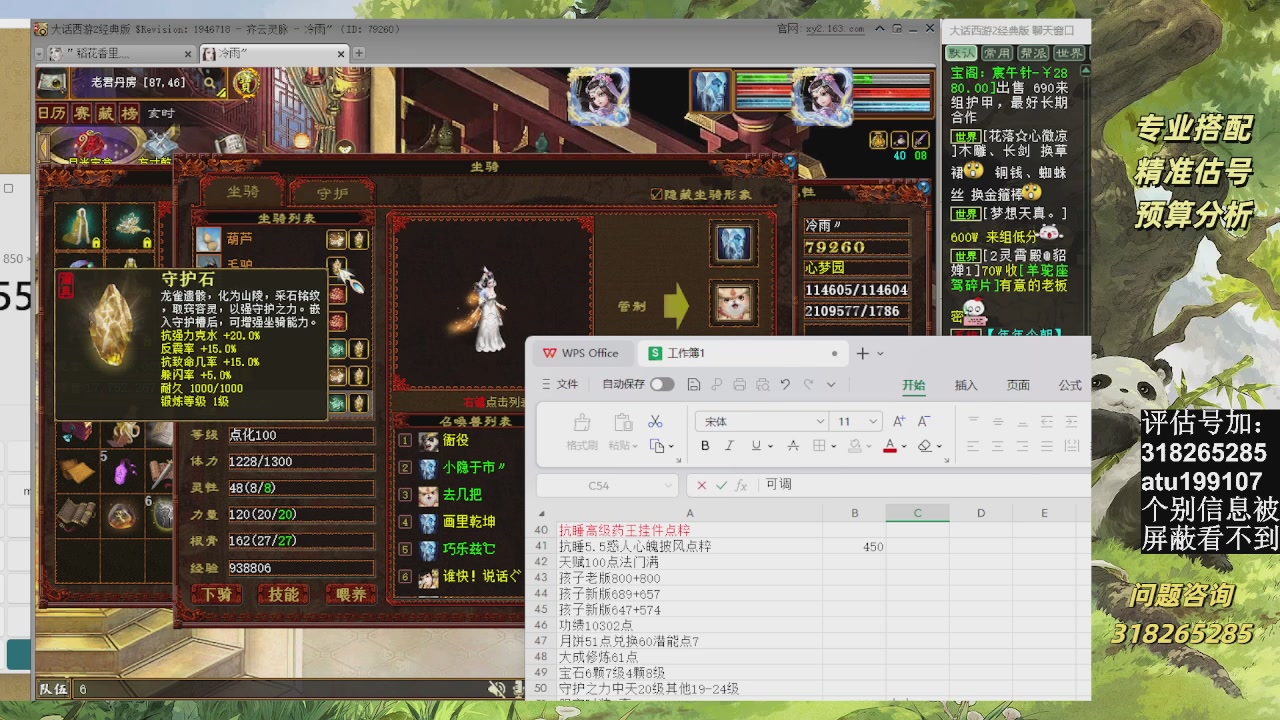The width and height of the screenshot is (1280, 720).
Task: Click the 队伍 team channel button
Action: pos(53,689)
